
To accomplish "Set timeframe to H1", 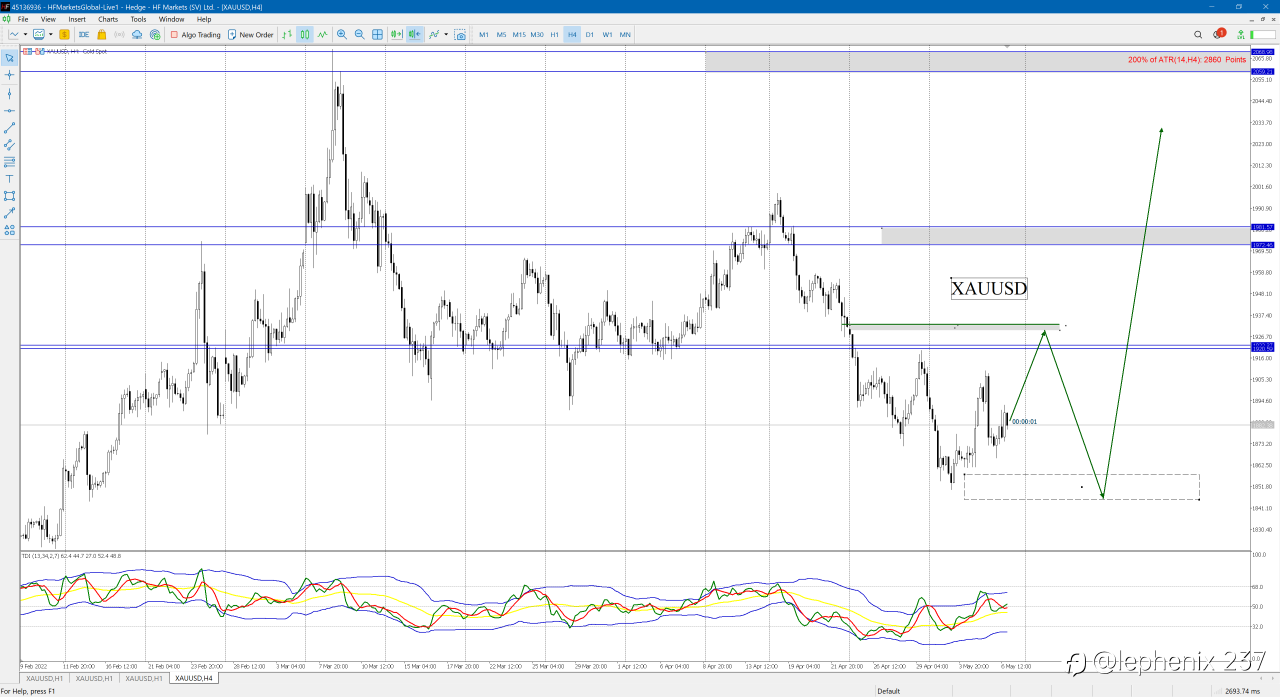I will (554, 34).
